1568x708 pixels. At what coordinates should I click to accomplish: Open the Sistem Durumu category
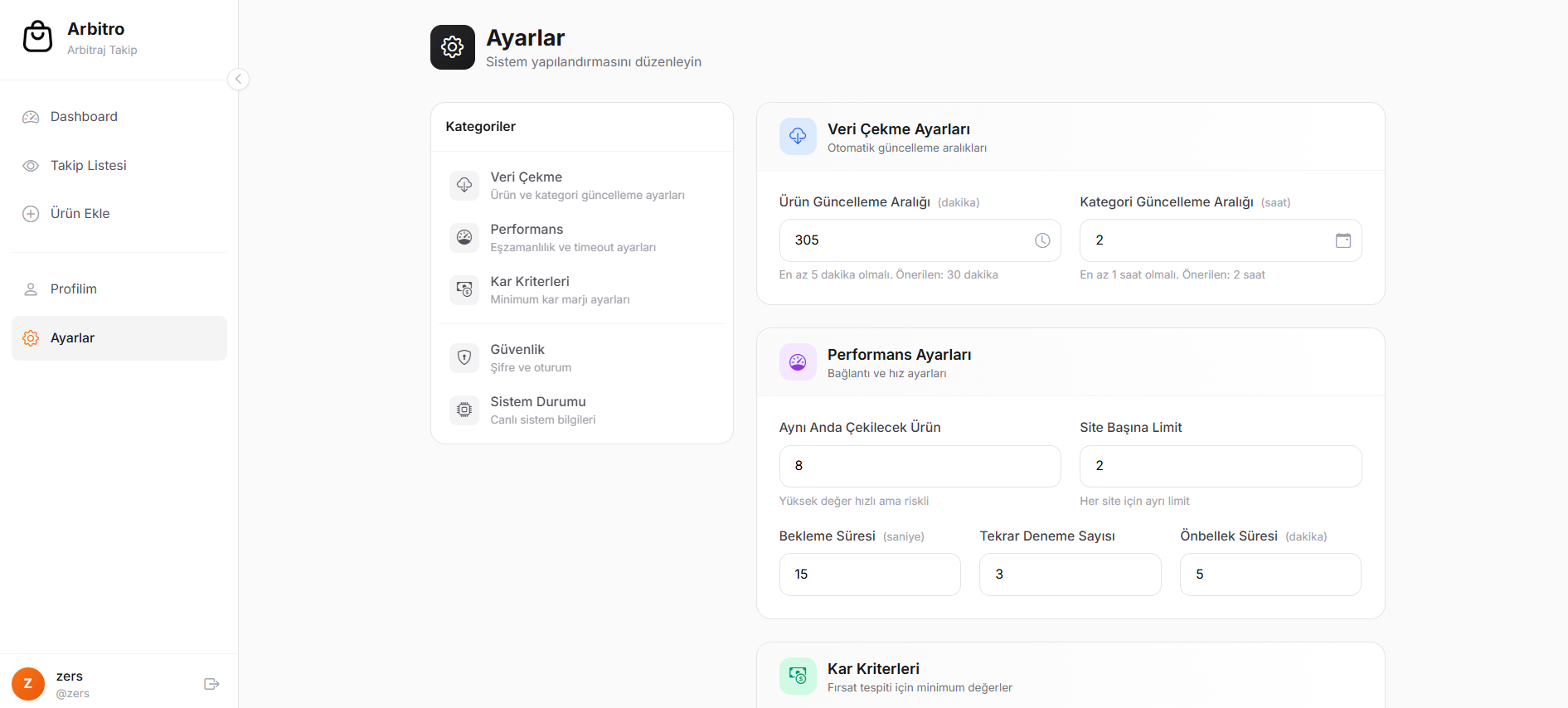pos(582,410)
